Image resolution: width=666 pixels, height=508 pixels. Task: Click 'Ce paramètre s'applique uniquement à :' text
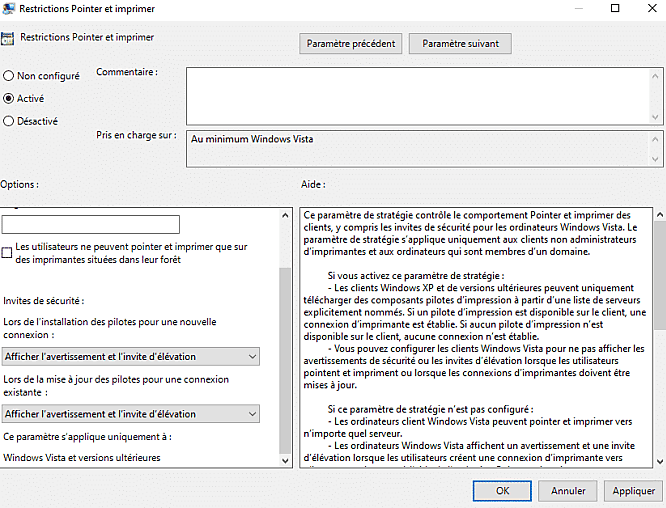tap(87, 437)
